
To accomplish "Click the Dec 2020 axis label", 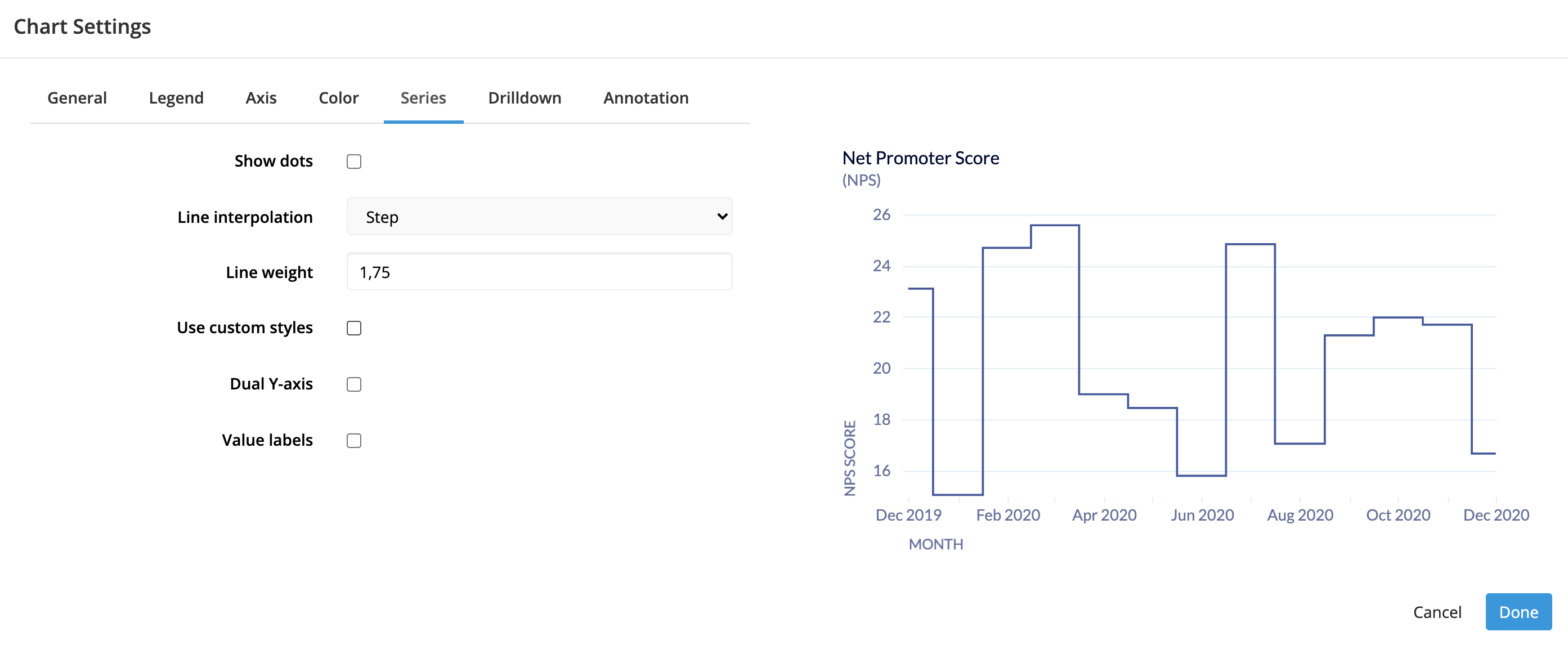I will pos(1496,515).
